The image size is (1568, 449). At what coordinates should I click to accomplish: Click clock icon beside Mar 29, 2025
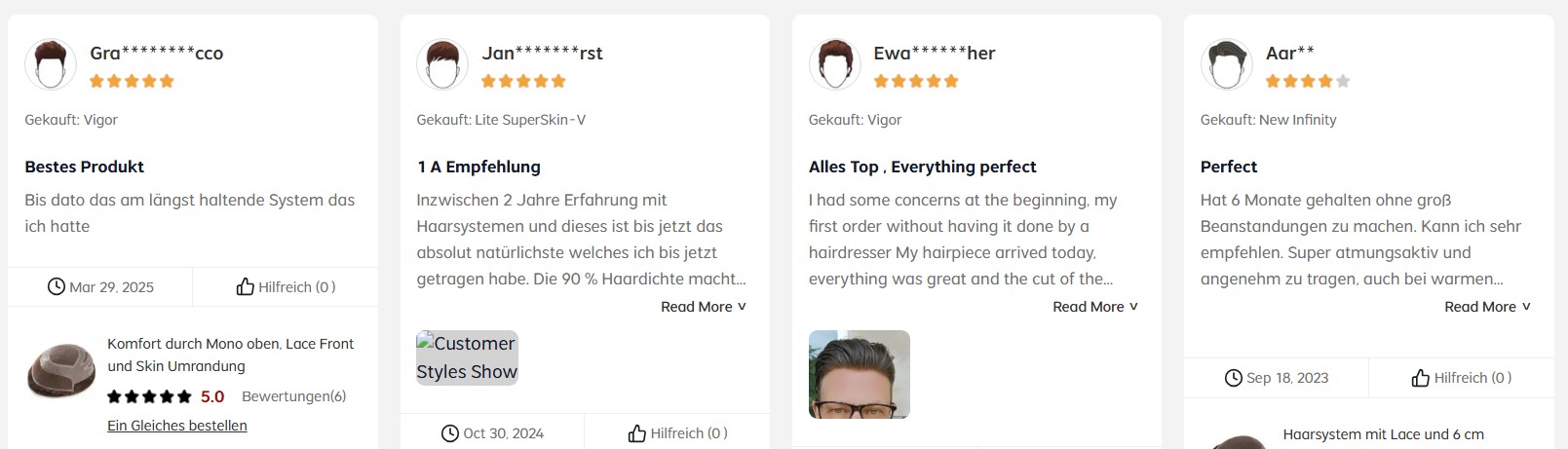click(57, 286)
